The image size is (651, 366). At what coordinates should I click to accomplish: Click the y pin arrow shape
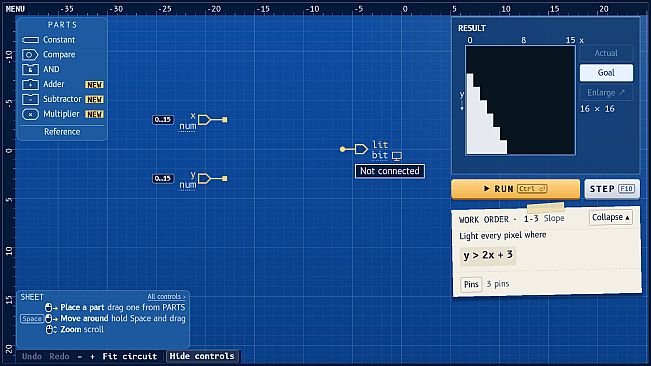(x=204, y=179)
